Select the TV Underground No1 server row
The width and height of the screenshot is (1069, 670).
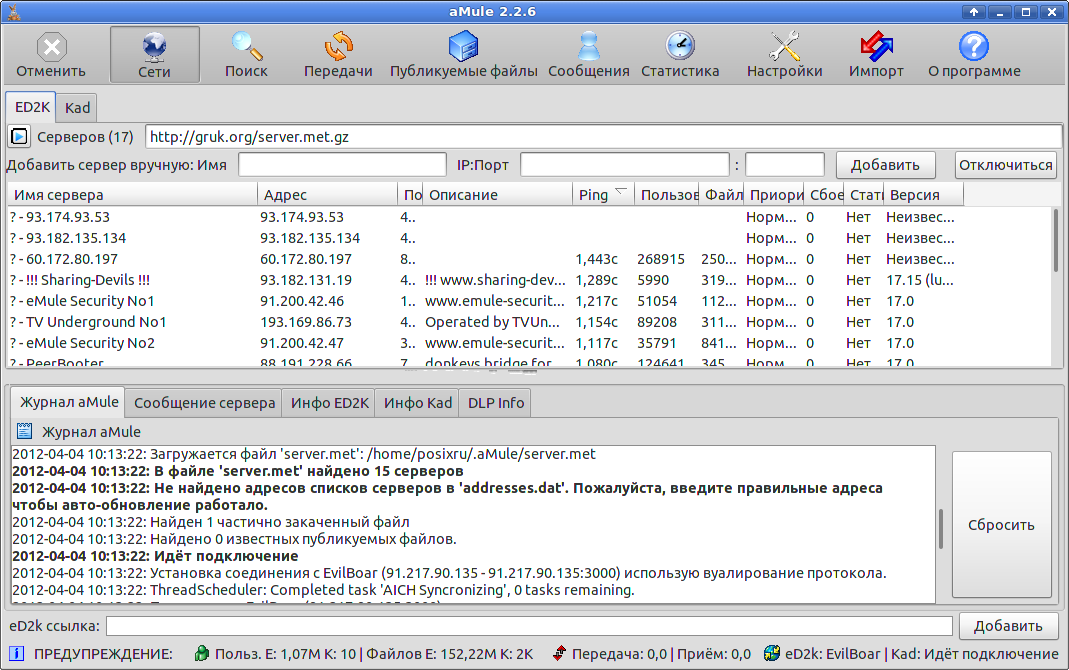coord(529,322)
